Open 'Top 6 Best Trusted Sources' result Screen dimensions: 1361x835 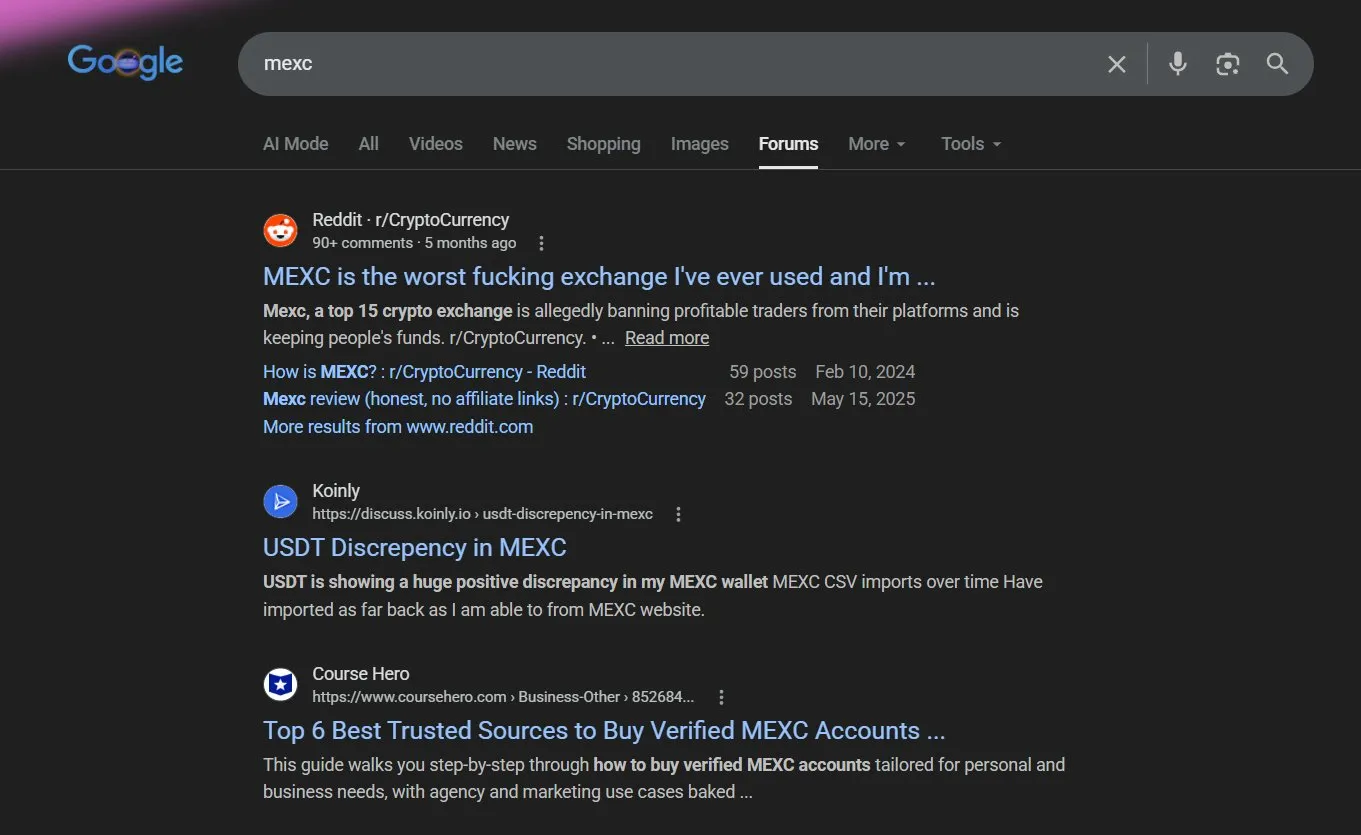click(604, 730)
